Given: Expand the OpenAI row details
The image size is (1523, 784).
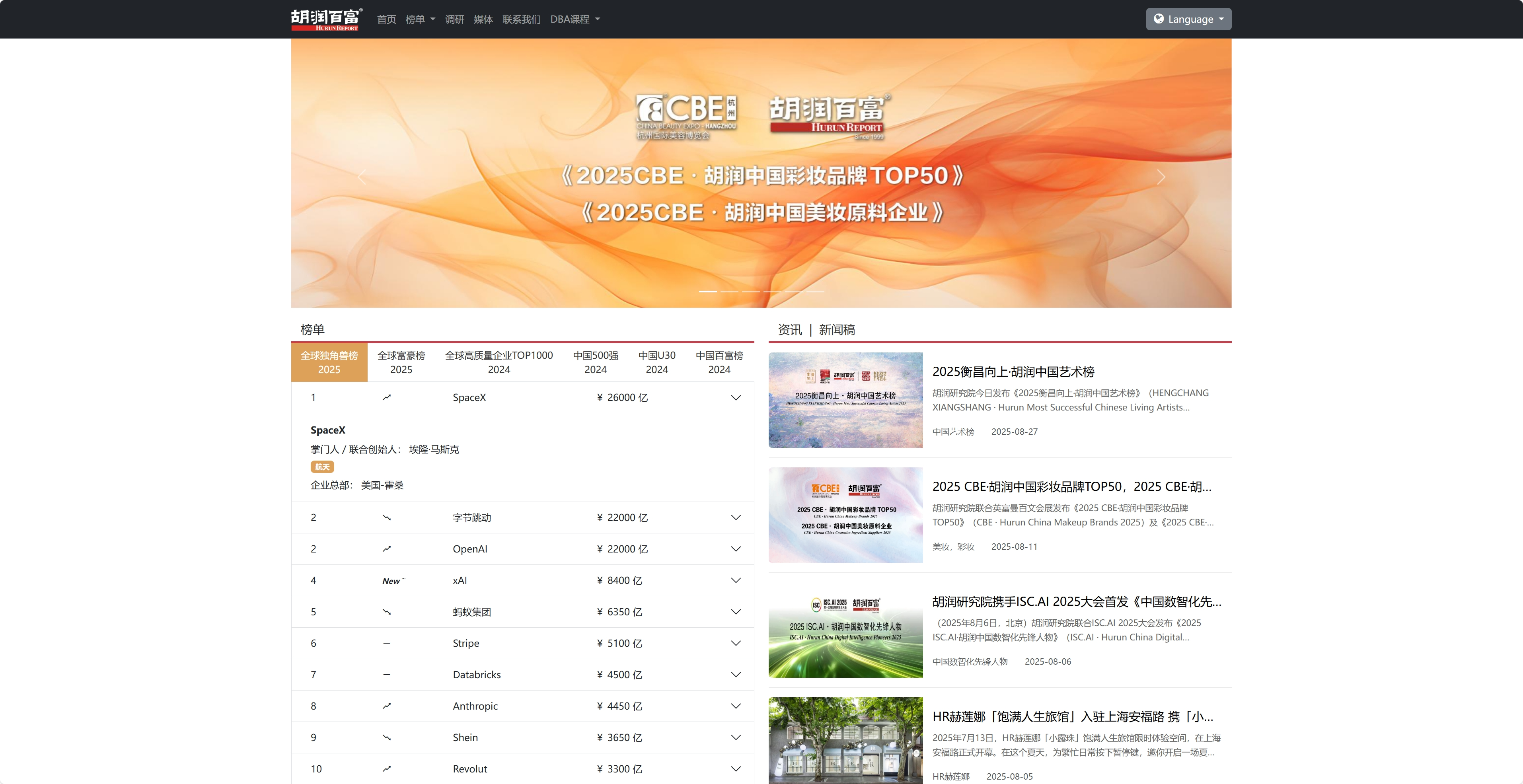Looking at the screenshot, I should [736, 549].
